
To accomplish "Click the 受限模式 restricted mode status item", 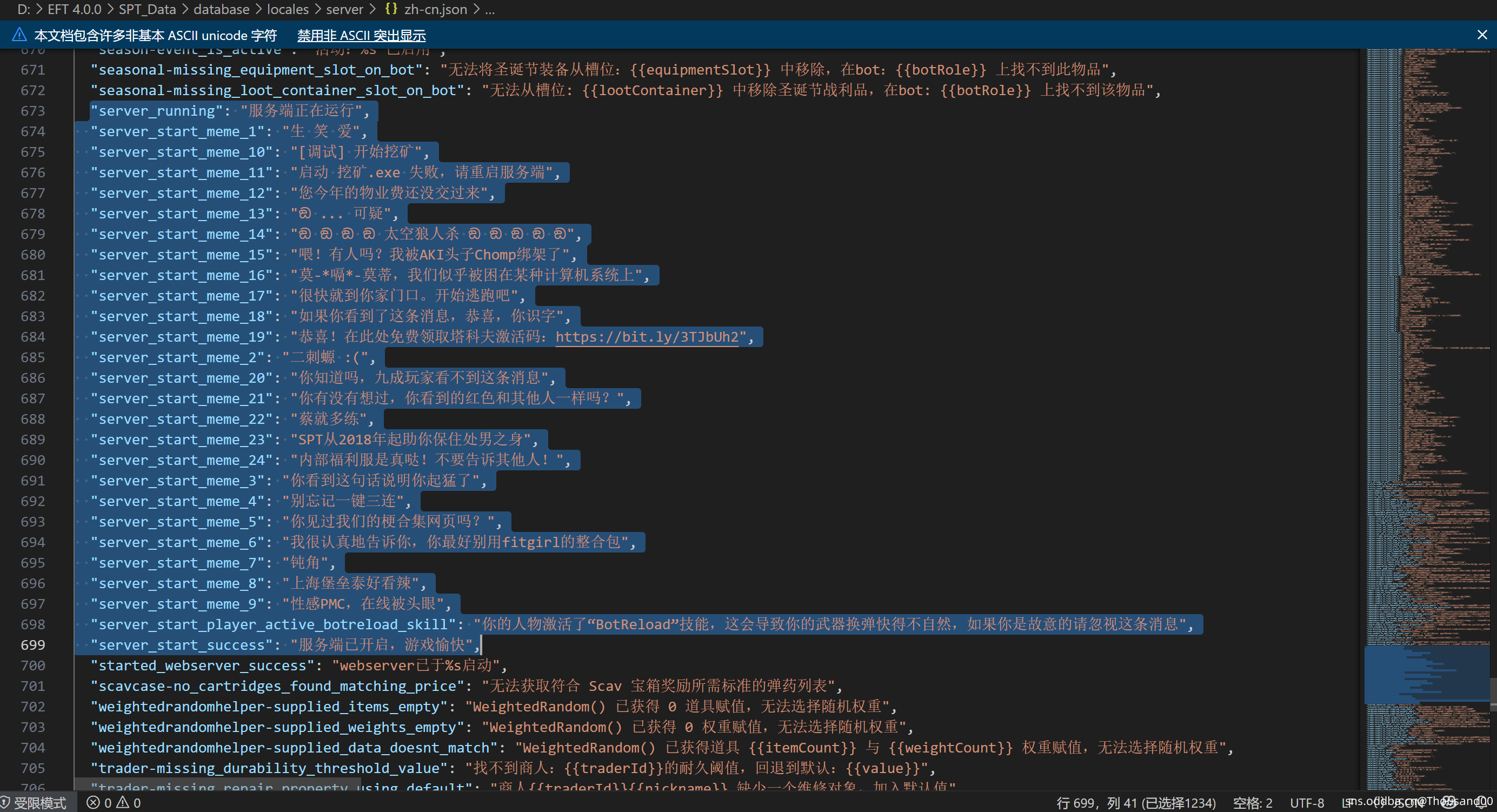I will pyautogui.click(x=40, y=803).
